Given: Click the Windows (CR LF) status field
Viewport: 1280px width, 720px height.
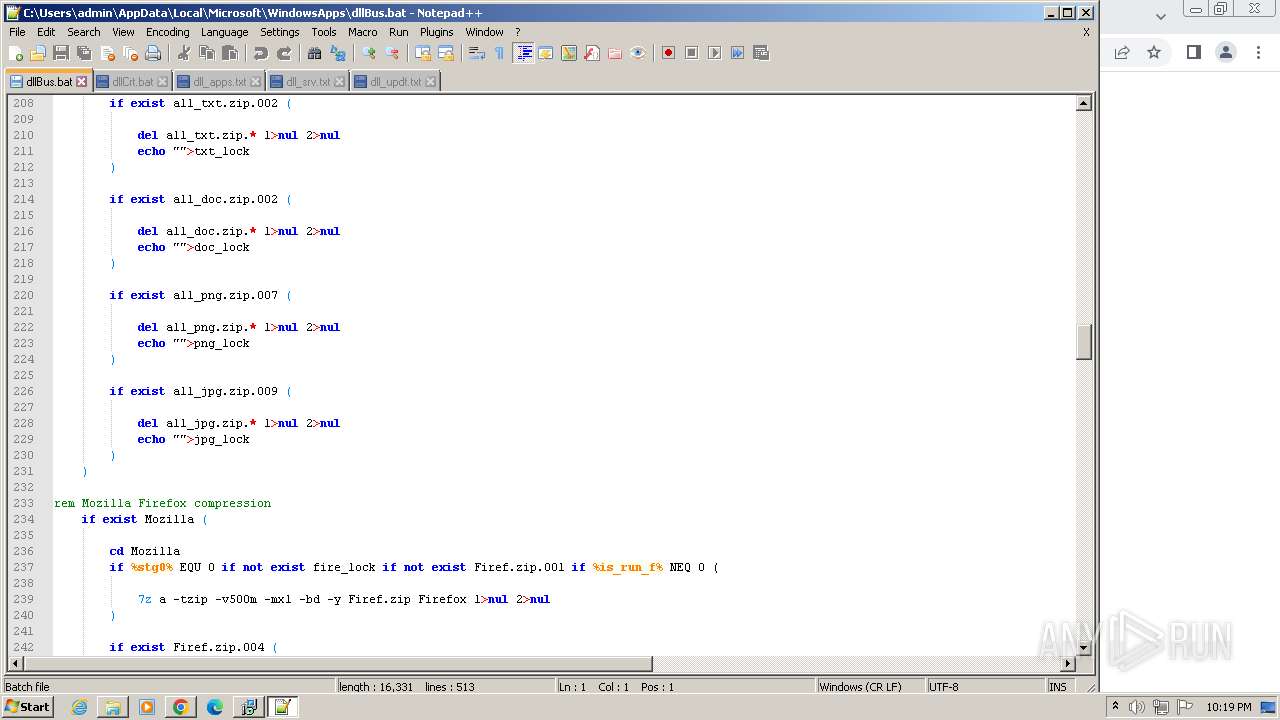Looking at the screenshot, I should pos(869,687).
